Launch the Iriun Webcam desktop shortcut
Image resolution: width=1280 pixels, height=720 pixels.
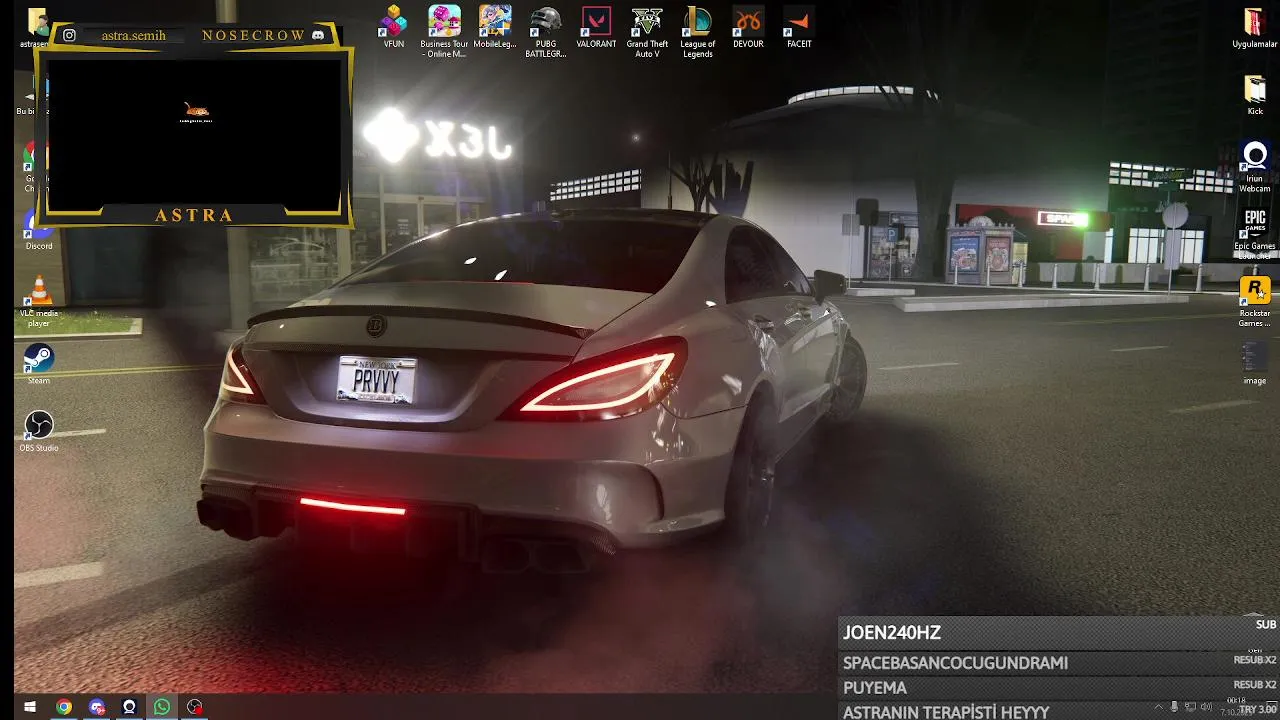pyautogui.click(x=1255, y=166)
